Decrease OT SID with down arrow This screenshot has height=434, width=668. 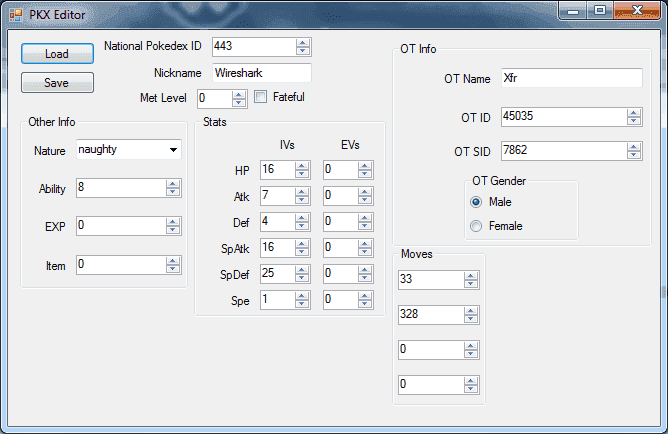[x=634, y=155]
